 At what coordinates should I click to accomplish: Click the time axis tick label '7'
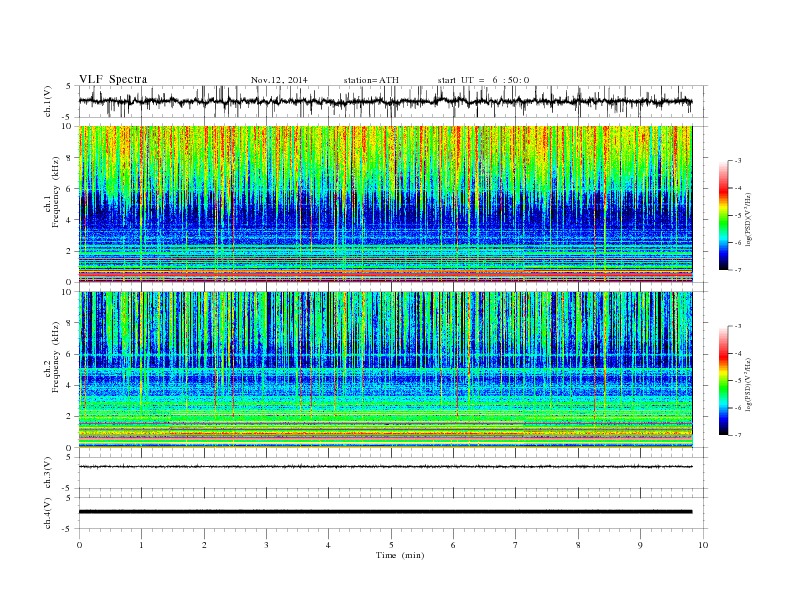pyautogui.click(x=515, y=545)
